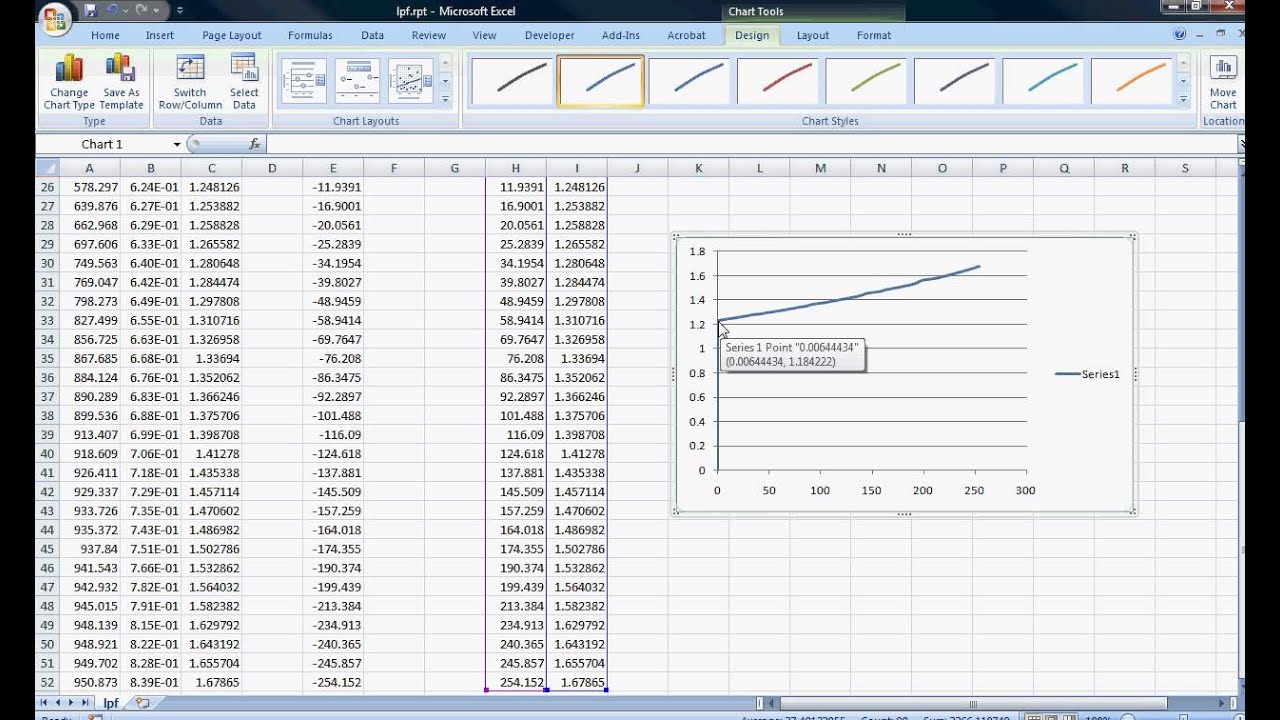Select the lpf sheet tab
This screenshot has height=720, width=1280.
[x=111, y=703]
